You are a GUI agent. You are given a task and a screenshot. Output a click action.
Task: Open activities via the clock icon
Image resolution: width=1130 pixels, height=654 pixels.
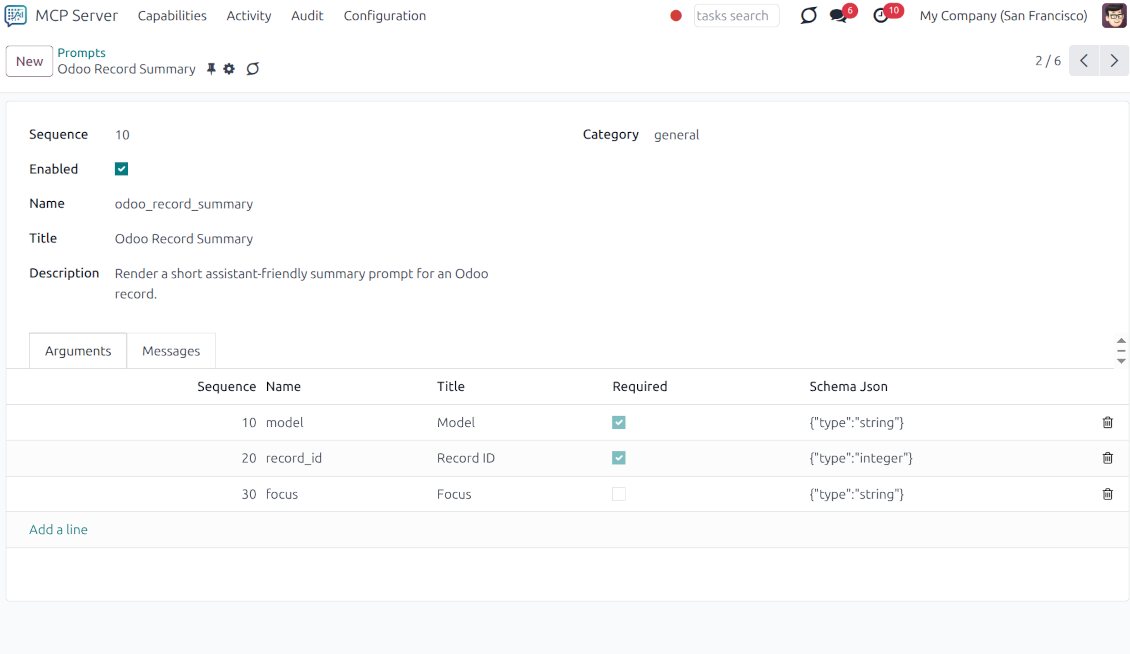coord(878,16)
